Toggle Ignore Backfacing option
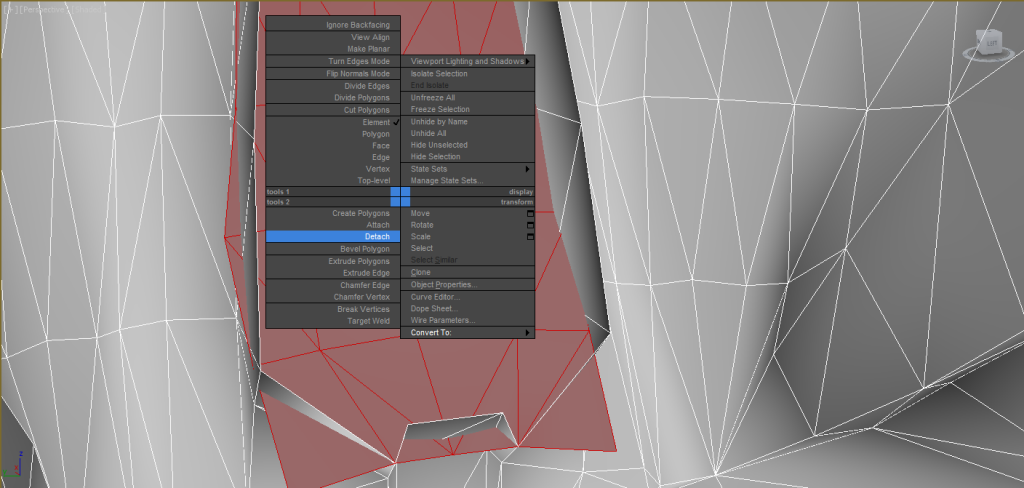Image resolution: width=1024 pixels, height=488 pixels. [333, 25]
